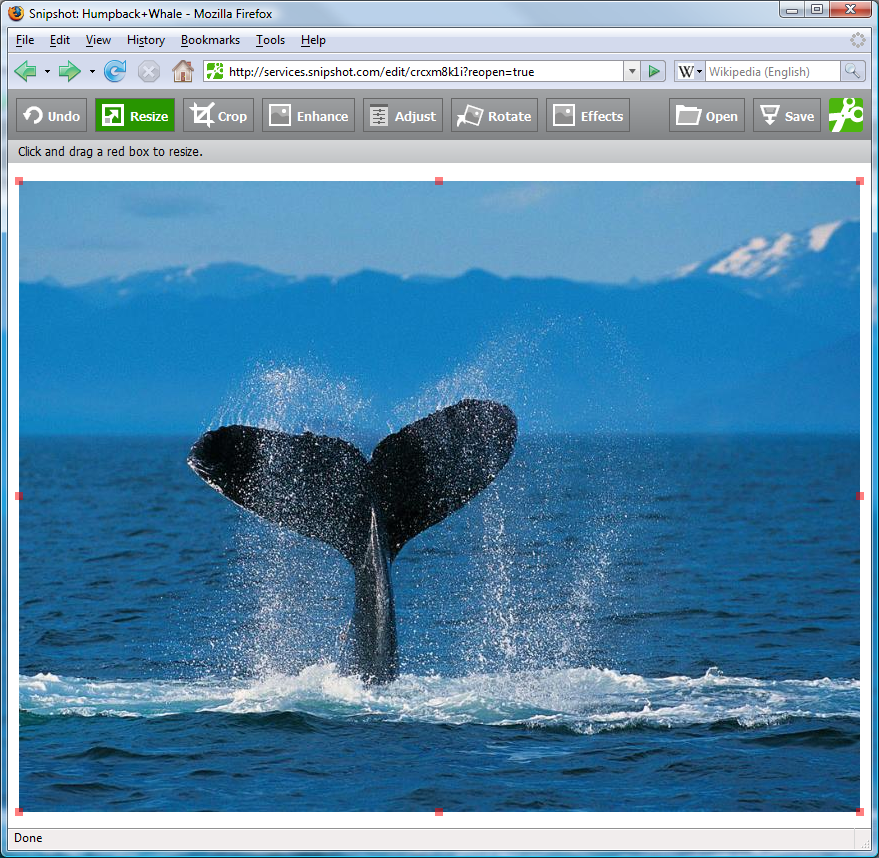This screenshot has height=858, width=879.
Task: Click the Undo tool button
Action: 52,116
